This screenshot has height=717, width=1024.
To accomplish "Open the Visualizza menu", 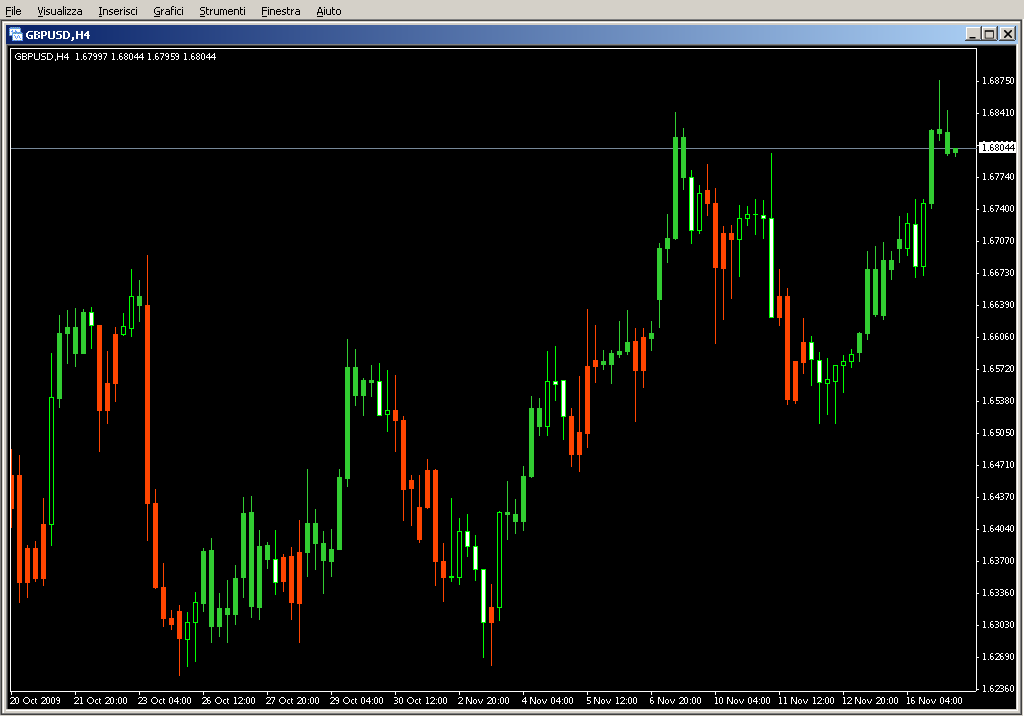I will pyautogui.click(x=59, y=11).
